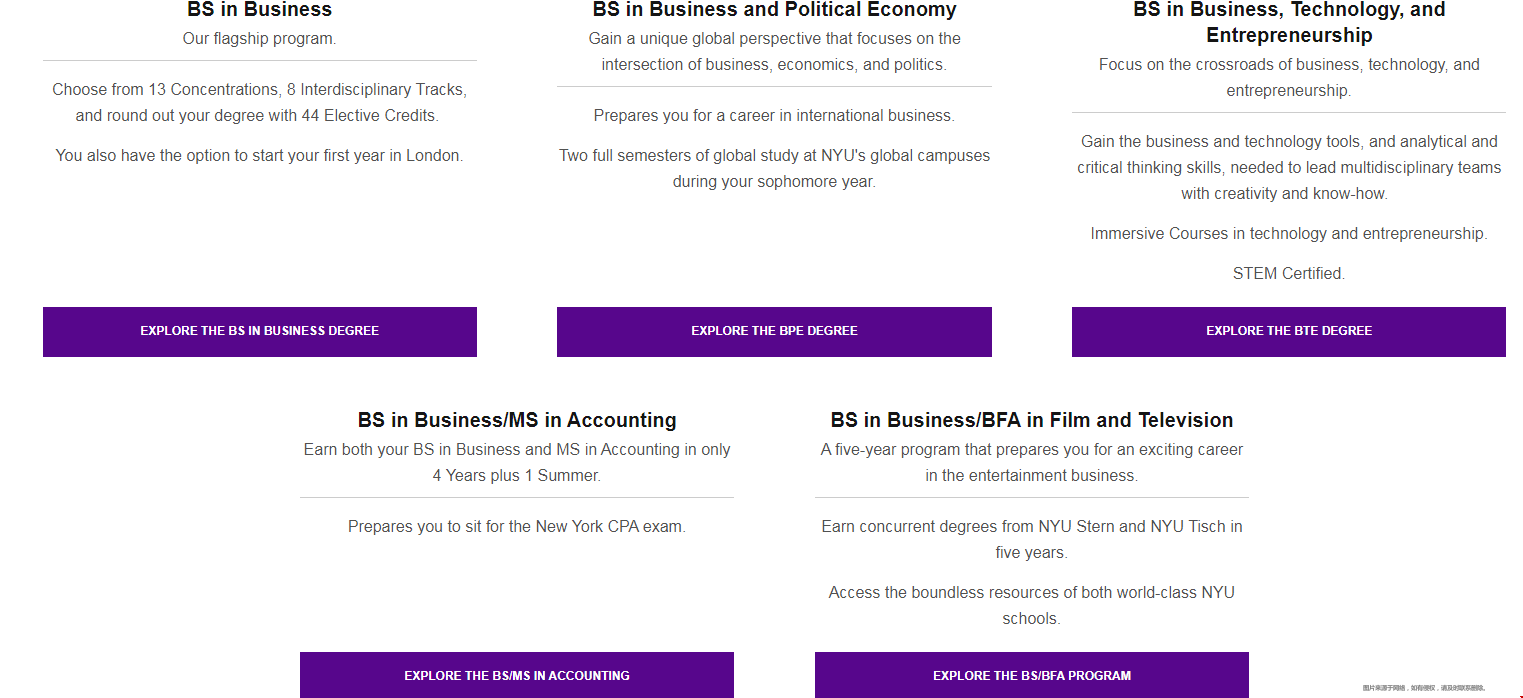Click text about starting first year in London
The image size is (1523, 698).
259,155
